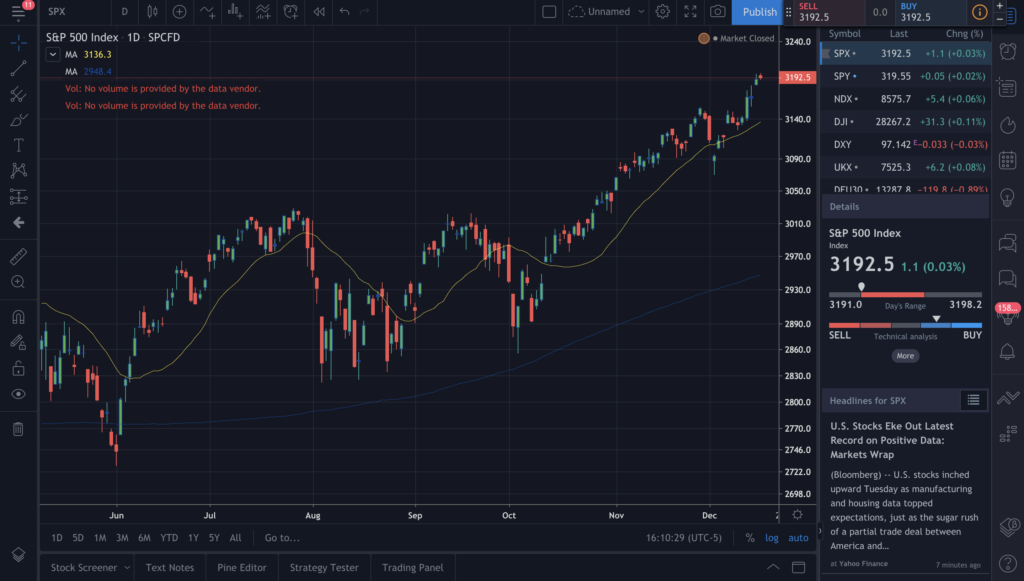Screen dimensions: 1024x581
Task: Activate Bar Replay mode
Action: [x=319, y=12]
